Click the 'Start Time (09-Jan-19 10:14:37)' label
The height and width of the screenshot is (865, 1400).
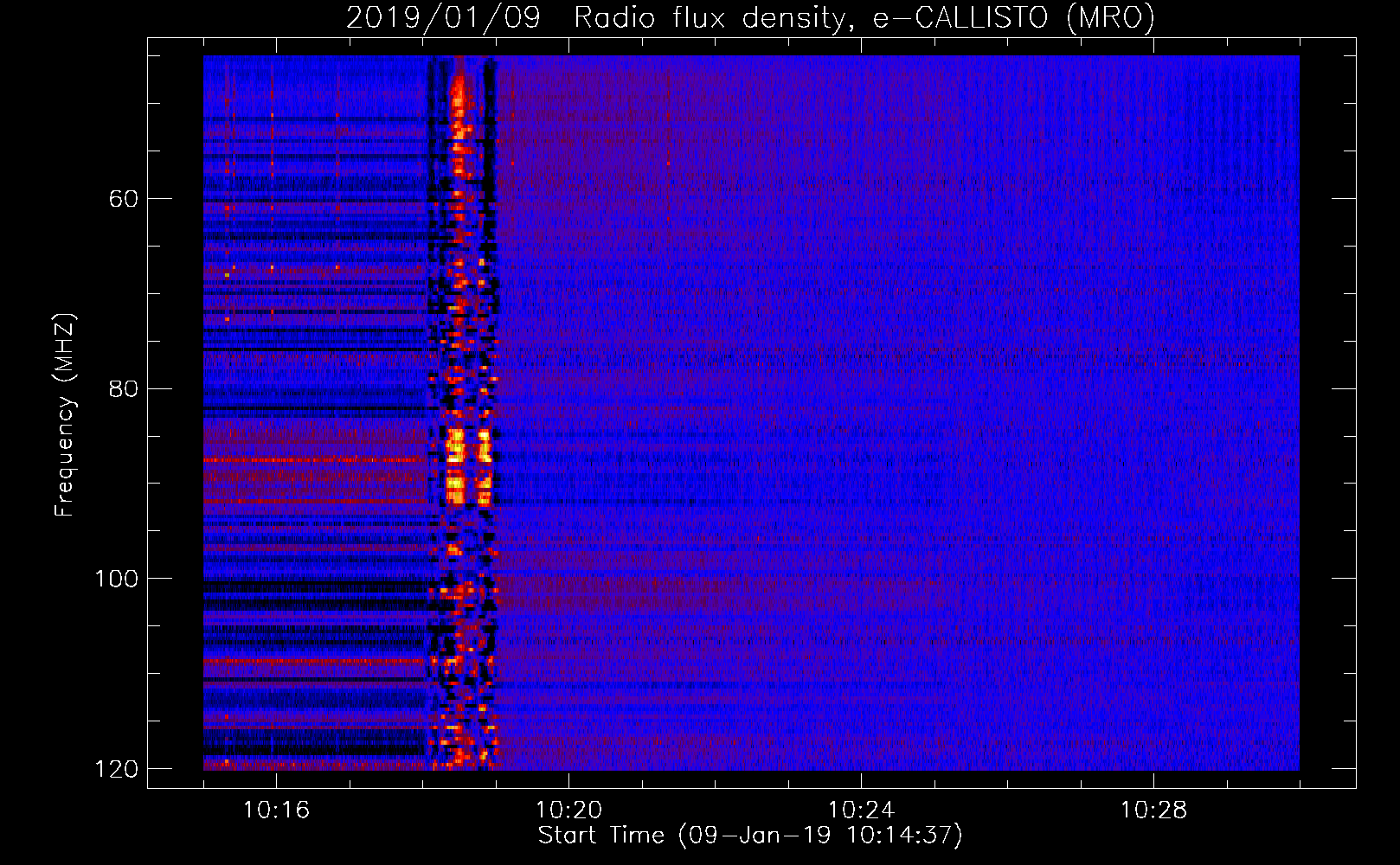(x=750, y=836)
